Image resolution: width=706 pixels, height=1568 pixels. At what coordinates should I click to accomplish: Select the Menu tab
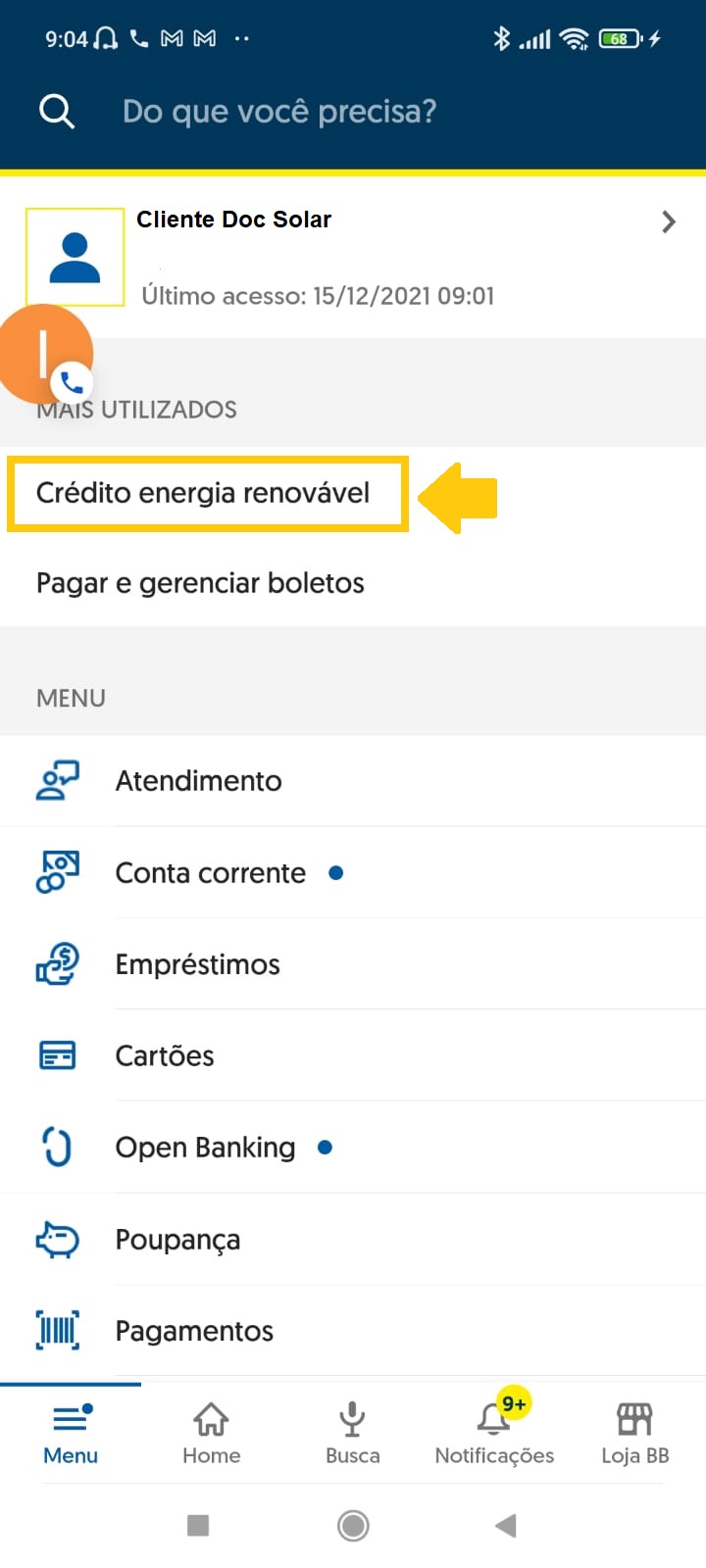coord(71,1433)
